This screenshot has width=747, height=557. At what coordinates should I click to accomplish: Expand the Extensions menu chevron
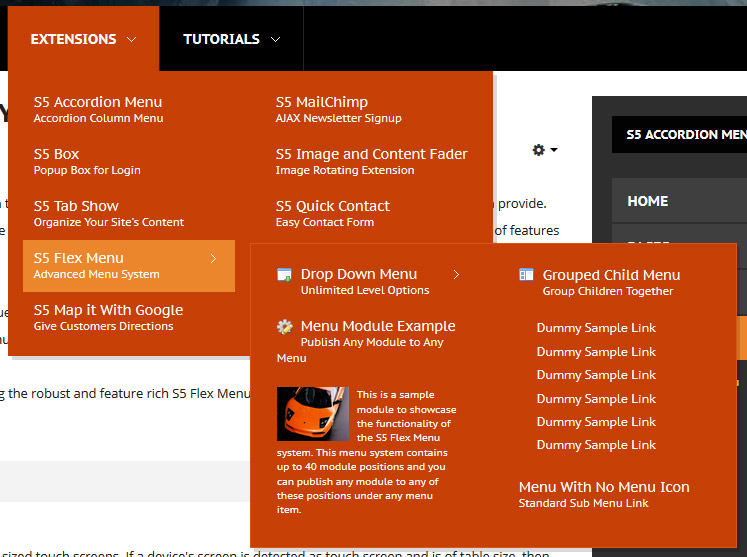coord(131,40)
